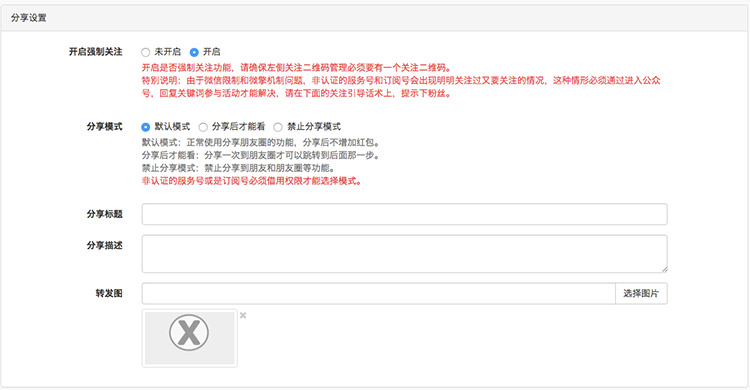
Task: Remove the forwarded image preview
Action: pos(243,315)
